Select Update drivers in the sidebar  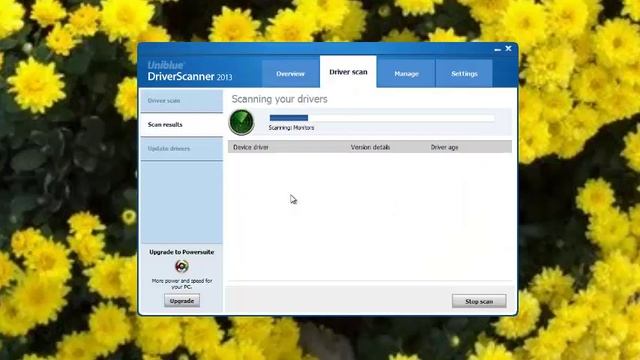pos(182,149)
